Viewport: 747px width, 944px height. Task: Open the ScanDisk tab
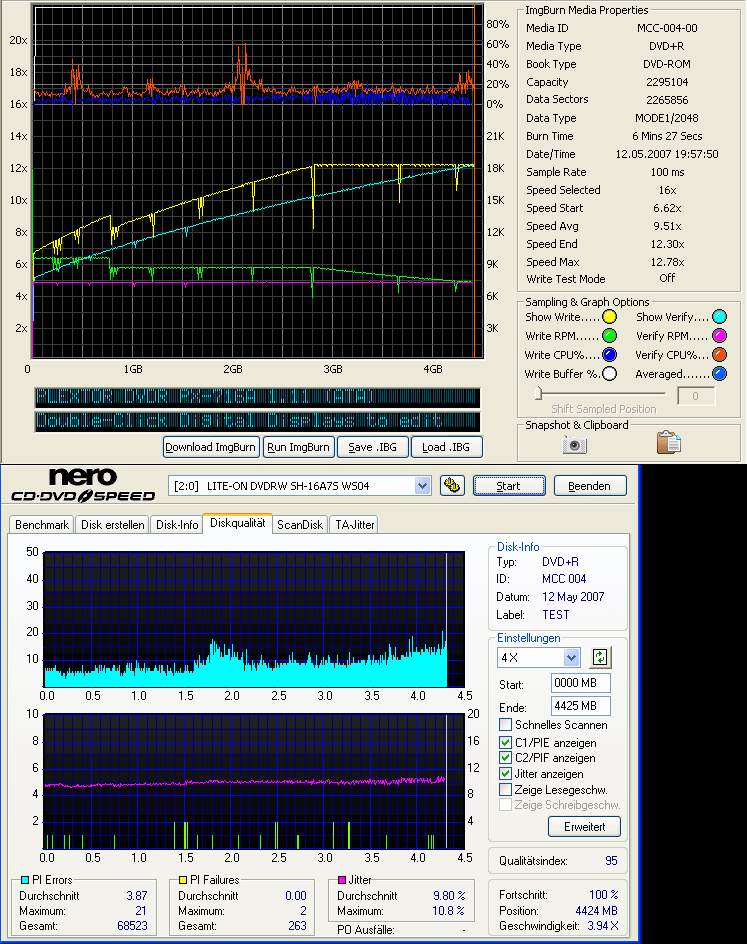point(300,524)
